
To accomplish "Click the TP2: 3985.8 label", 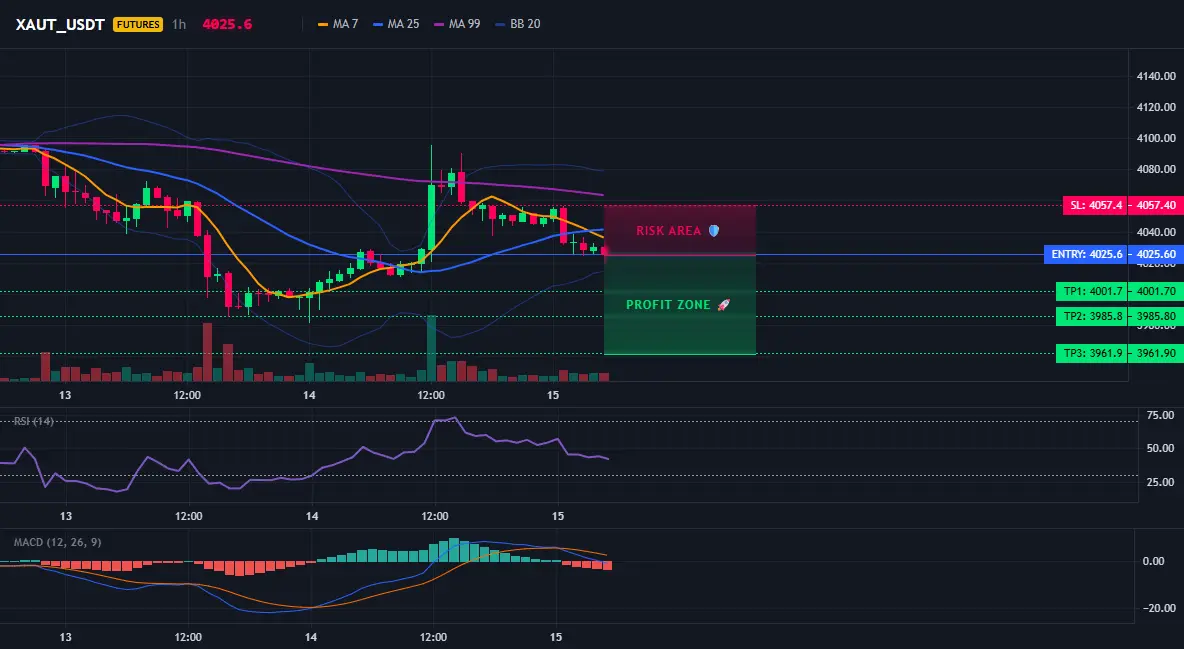I will [x=1092, y=317].
